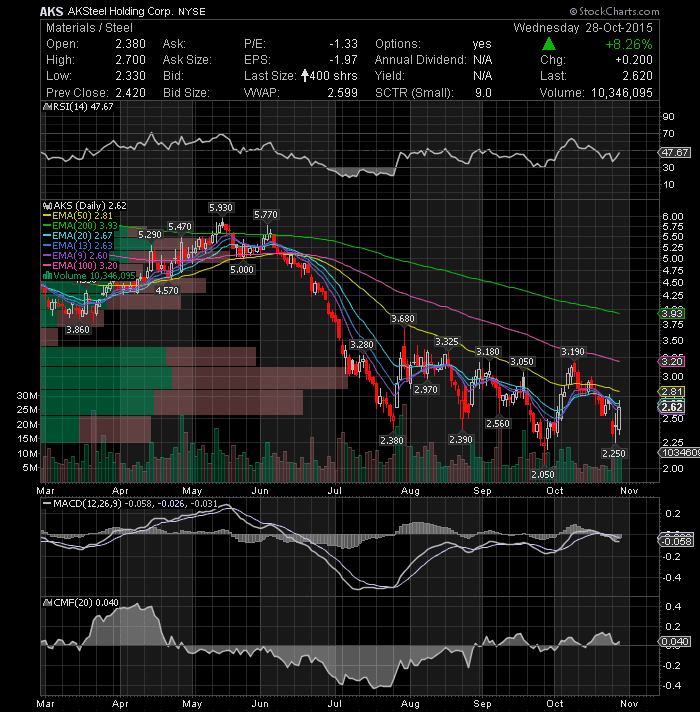Screen dimensions: 700x712
Task: Click the EPS value -1.97
Action: (344, 60)
